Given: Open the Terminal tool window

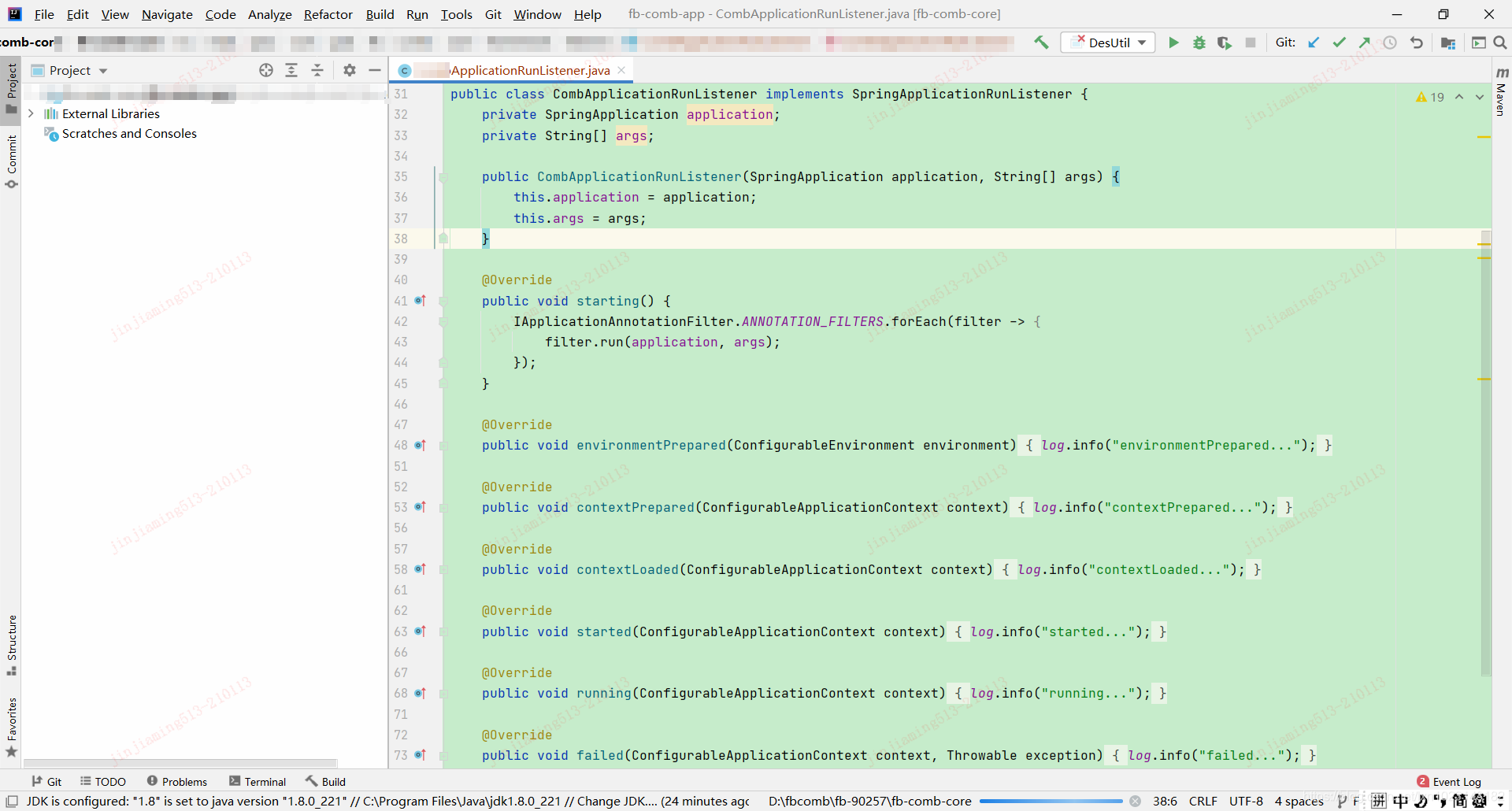Looking at the screenshot, I should pos(258,781).
